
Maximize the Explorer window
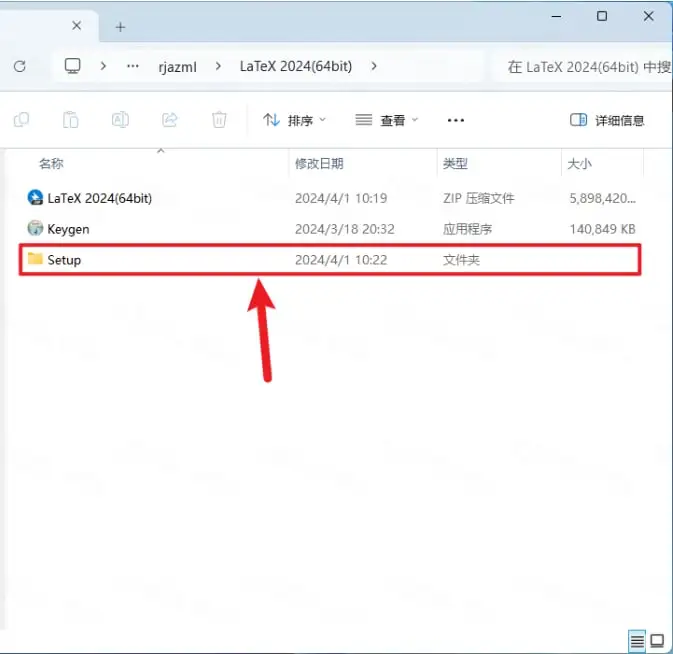(602, 16)
